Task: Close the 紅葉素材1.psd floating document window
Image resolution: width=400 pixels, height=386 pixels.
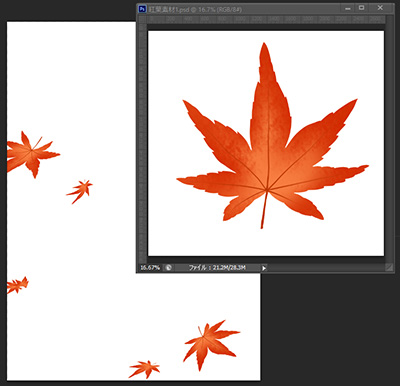Action: pyautogui.click(x=380, y=8)
